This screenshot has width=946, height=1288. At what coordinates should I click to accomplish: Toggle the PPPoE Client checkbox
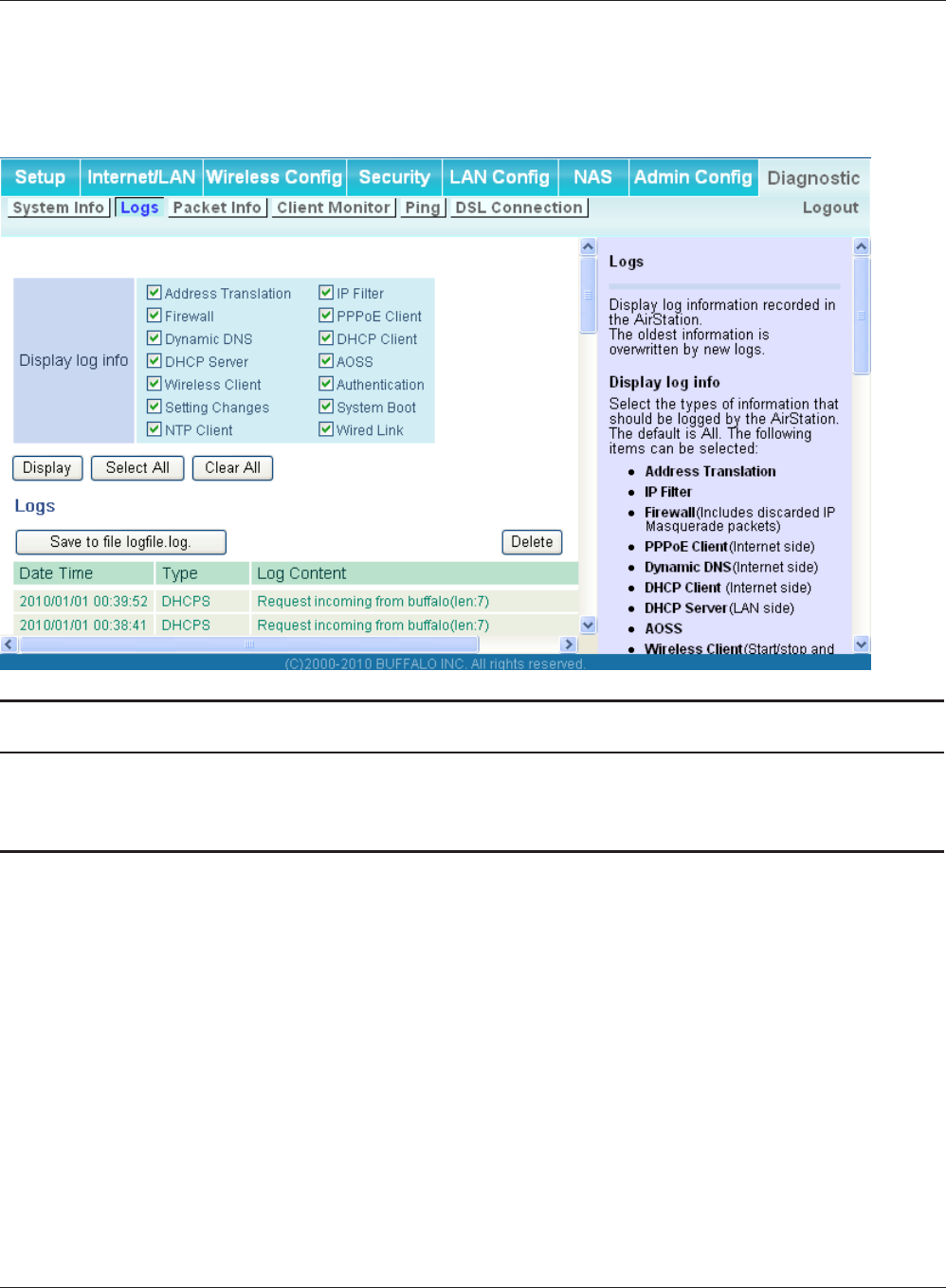point(326,316)
